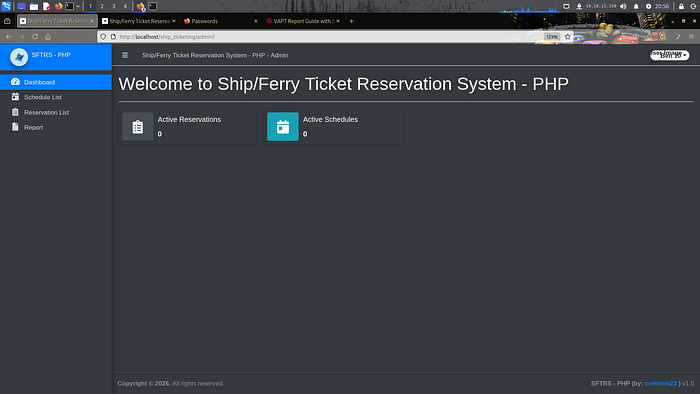Screen dimensions: 700x394
Task: Click the Ship/Ferry Ticket Reservation System - Admin title
Action: 215,55
